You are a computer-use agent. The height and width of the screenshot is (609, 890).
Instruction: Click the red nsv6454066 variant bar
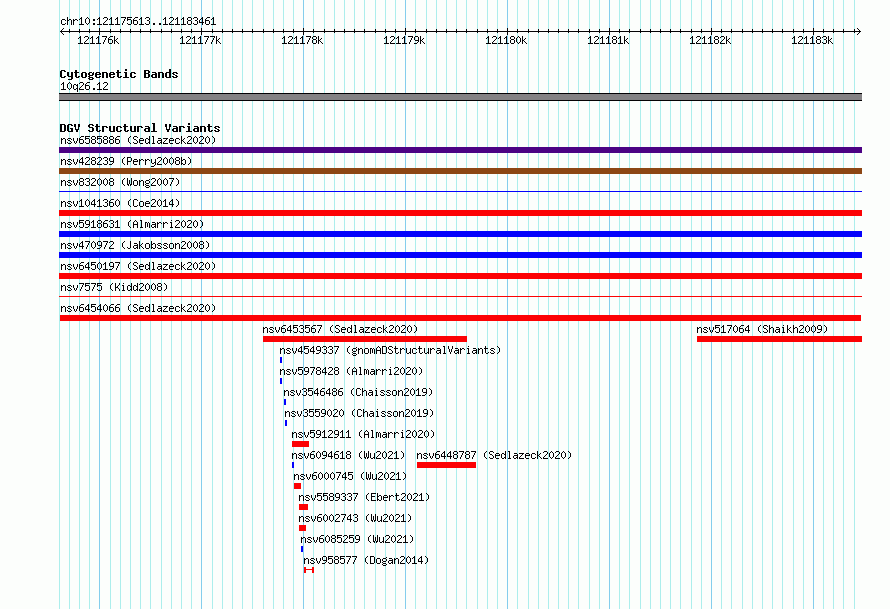(460, 318)
